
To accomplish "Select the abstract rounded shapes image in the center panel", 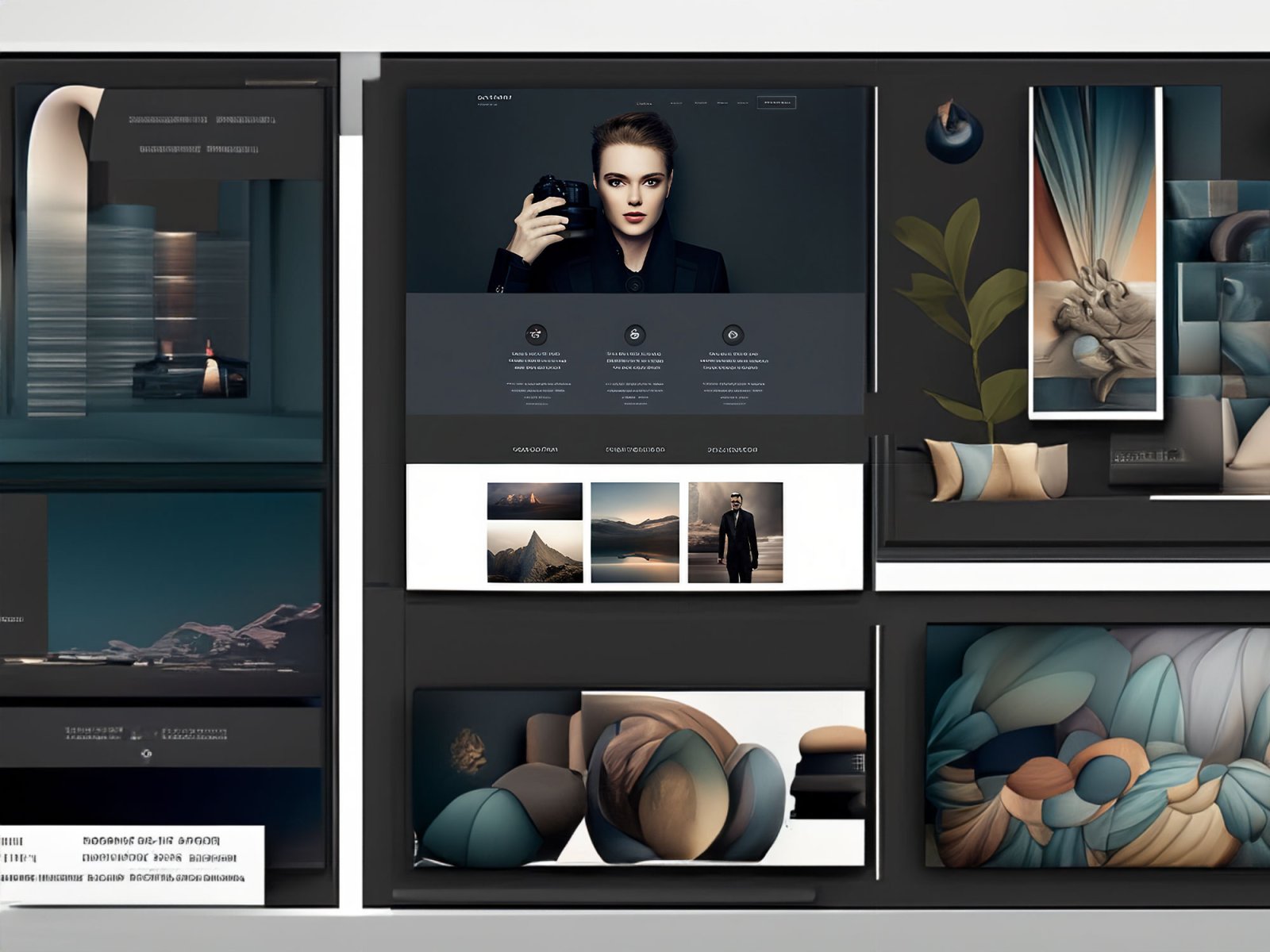I will tap(639, 777).
